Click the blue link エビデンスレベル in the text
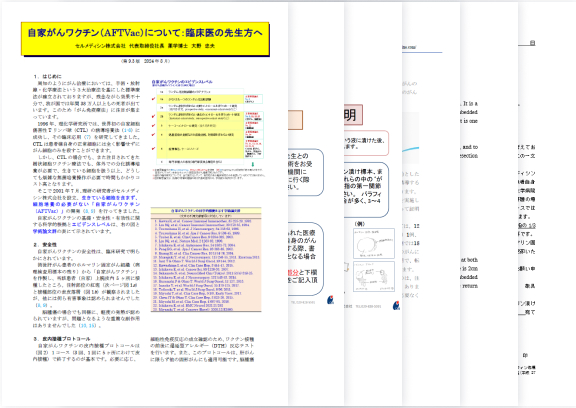This screenshot has width=576, height=408. click(x=91, y=224)
